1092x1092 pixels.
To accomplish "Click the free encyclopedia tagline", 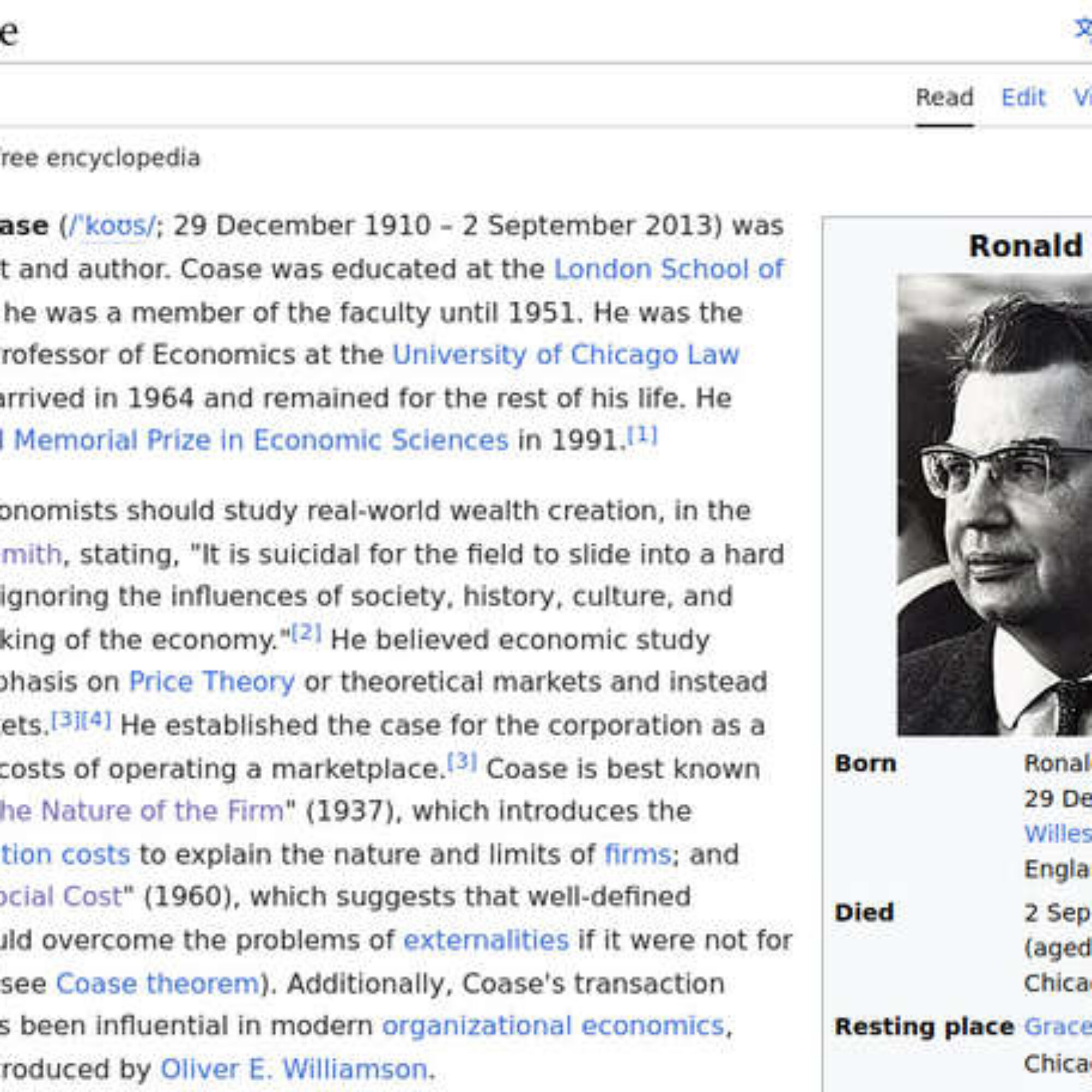I will (100, 158).
